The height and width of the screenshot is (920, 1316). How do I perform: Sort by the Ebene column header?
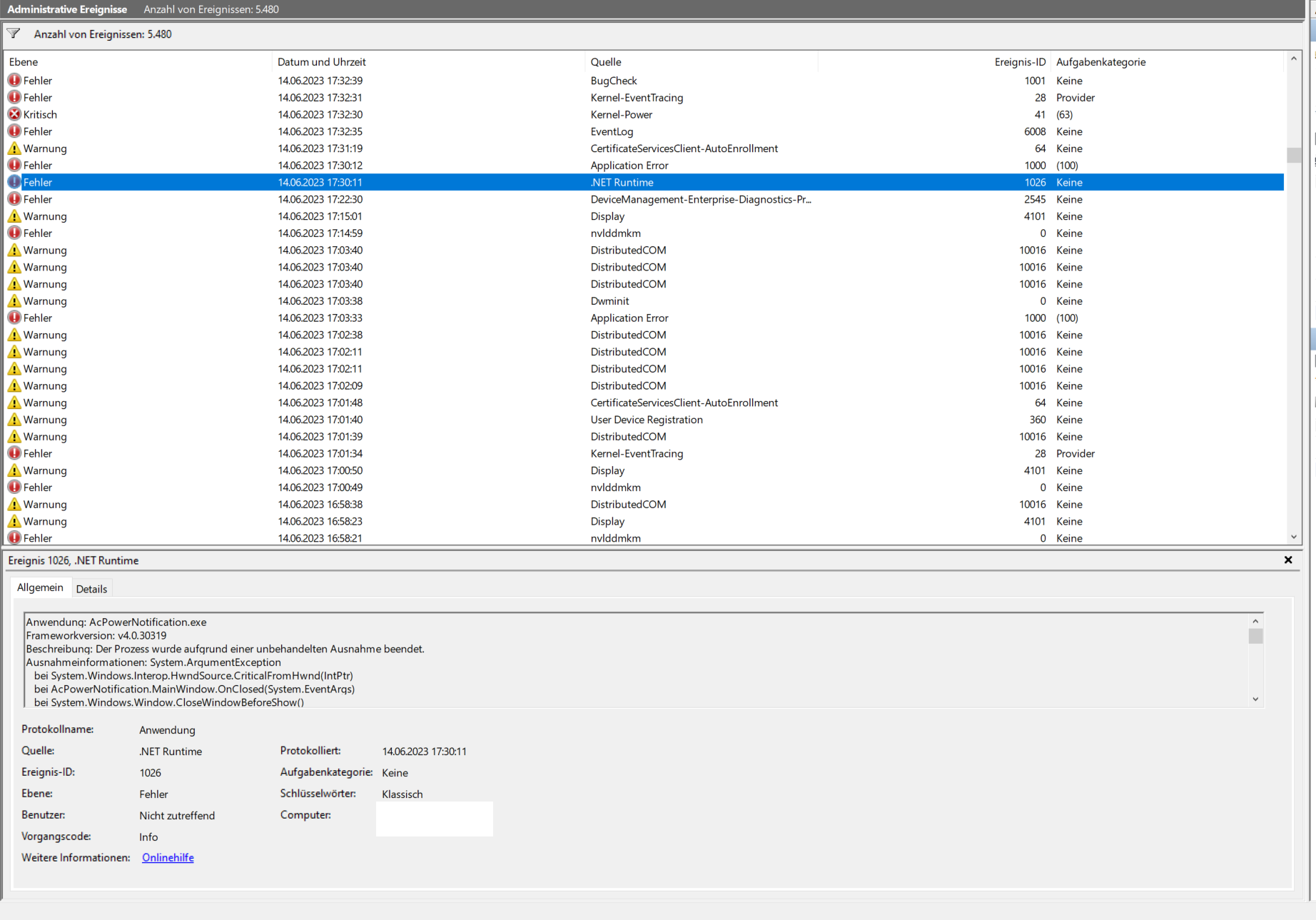click(x=138, y=62)
